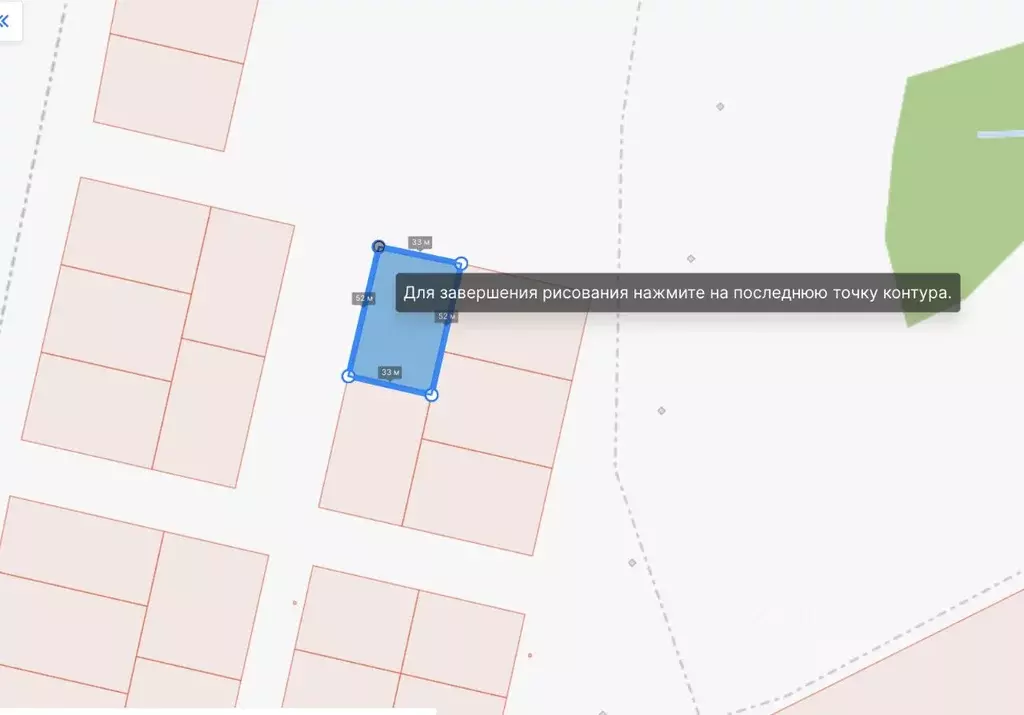
Task: Click the 33 м label on bottom edge
Action: (390, 372)
